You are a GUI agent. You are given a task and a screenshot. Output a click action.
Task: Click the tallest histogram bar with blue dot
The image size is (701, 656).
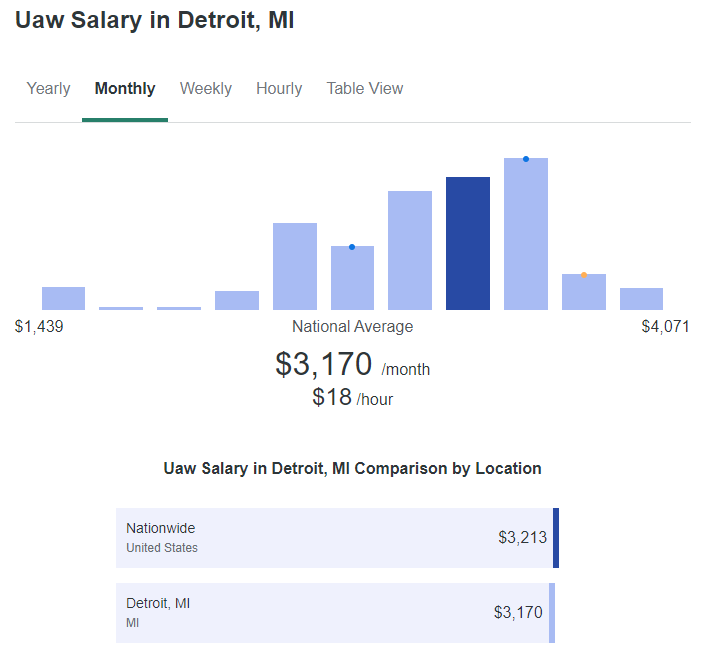[526, 234]
